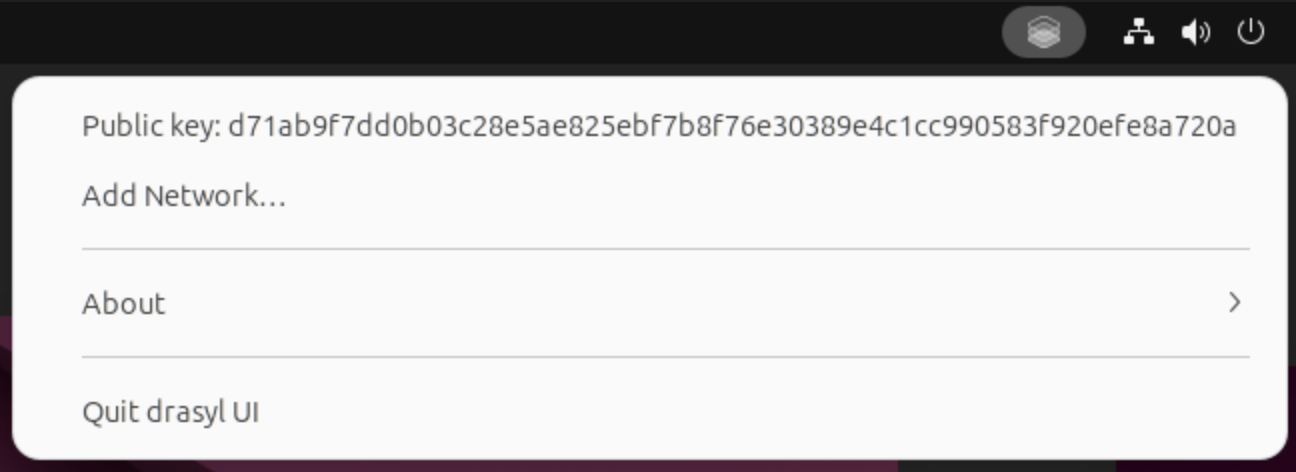This screenshot has height=472, width=1296.
Task: Click top bar gap between drasyl and network icons
Action: pos(1102,33)
